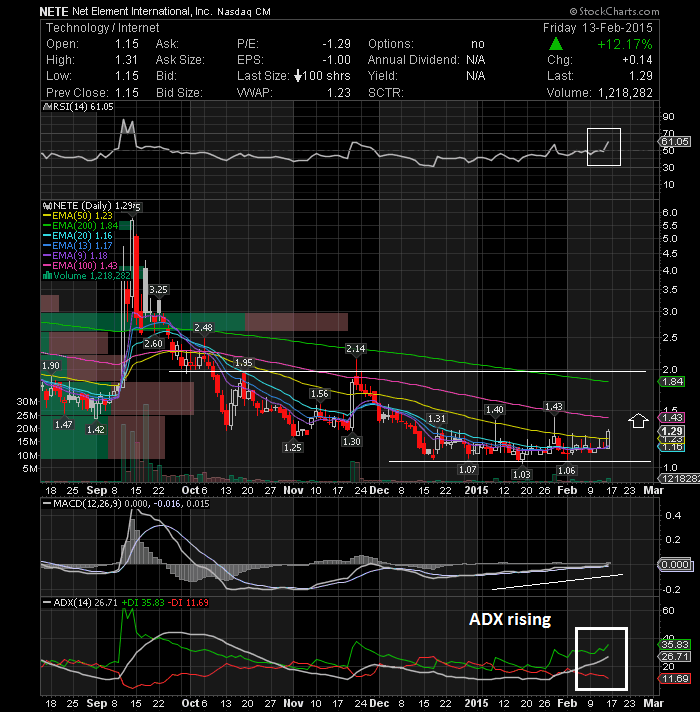The width and height of the screenshot is (700, 712).
Task: Click the down arrow beside Last Size
Action: click(x=298, y=76)
